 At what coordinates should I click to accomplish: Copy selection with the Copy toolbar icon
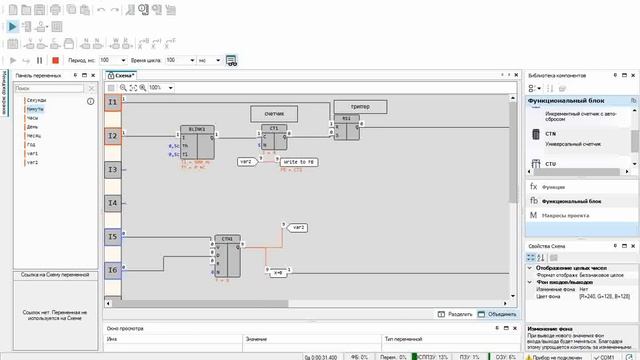tap(71, 9)
